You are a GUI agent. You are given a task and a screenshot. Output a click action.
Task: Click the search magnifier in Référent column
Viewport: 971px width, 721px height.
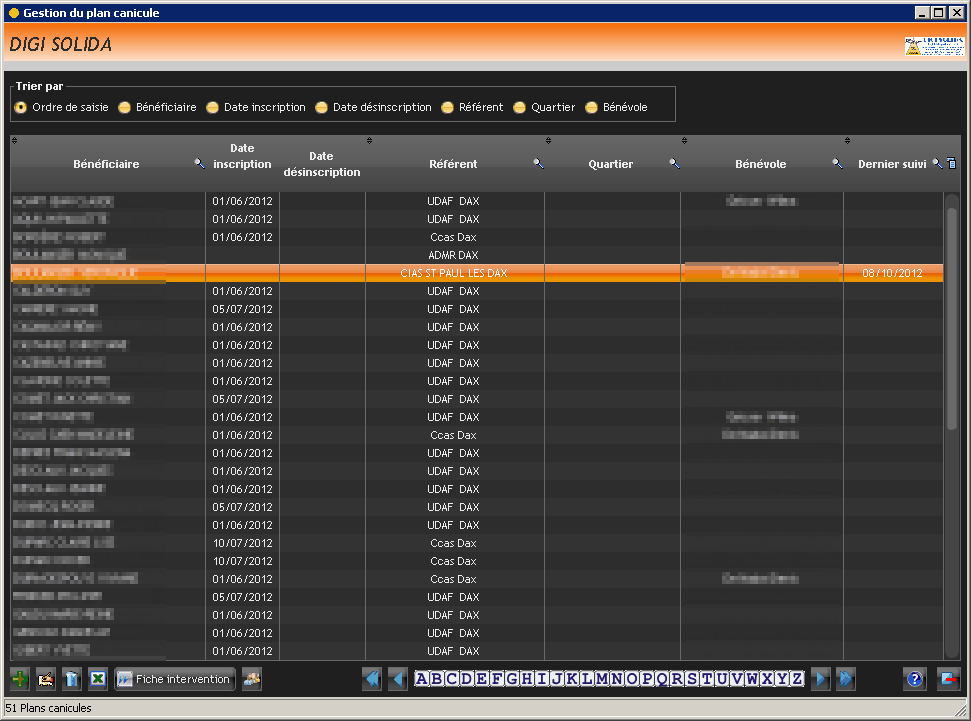pos(538,164)
